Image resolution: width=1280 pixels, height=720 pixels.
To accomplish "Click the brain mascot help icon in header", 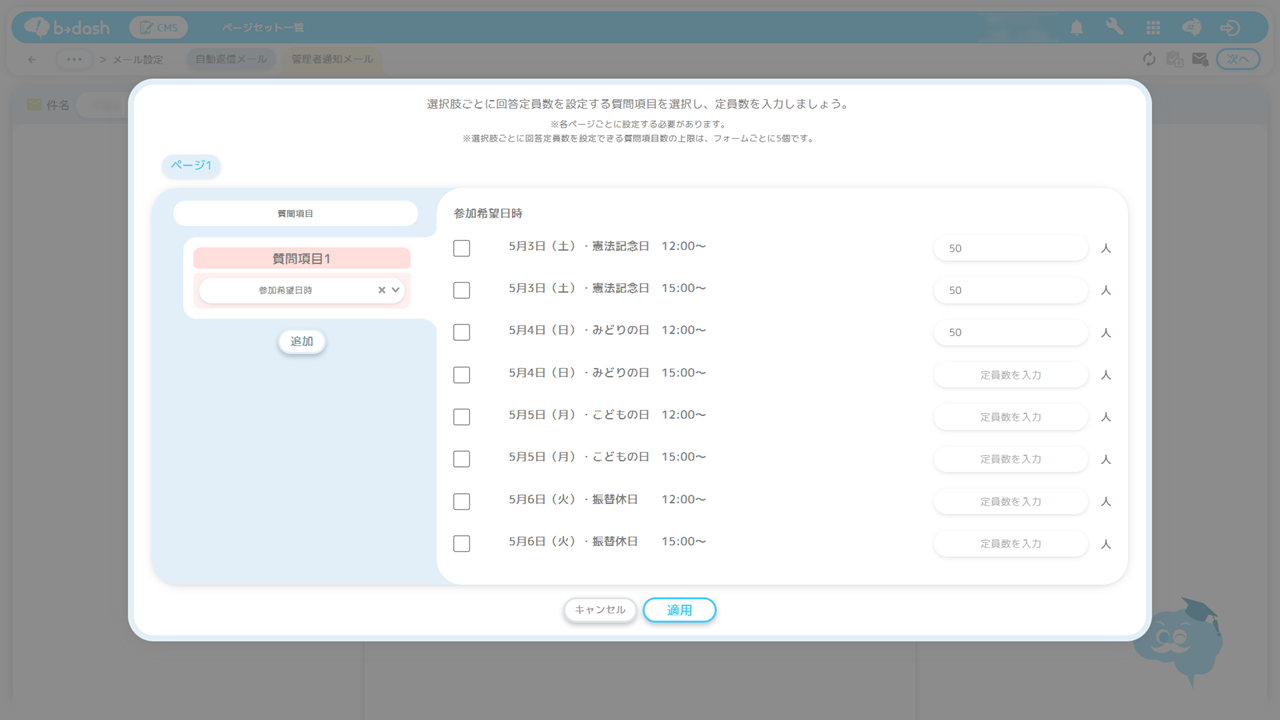I will click(1191, 28).
